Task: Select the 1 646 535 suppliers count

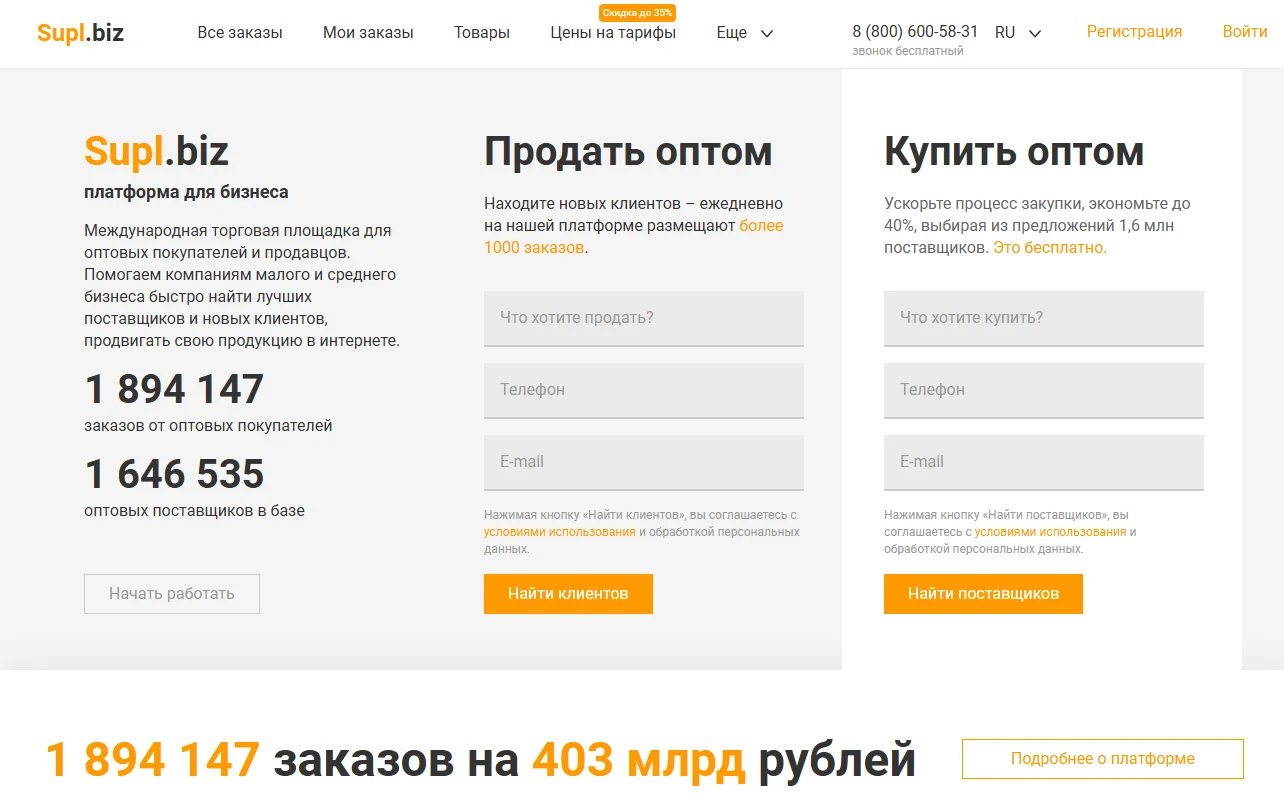Action: pos(175,474)
